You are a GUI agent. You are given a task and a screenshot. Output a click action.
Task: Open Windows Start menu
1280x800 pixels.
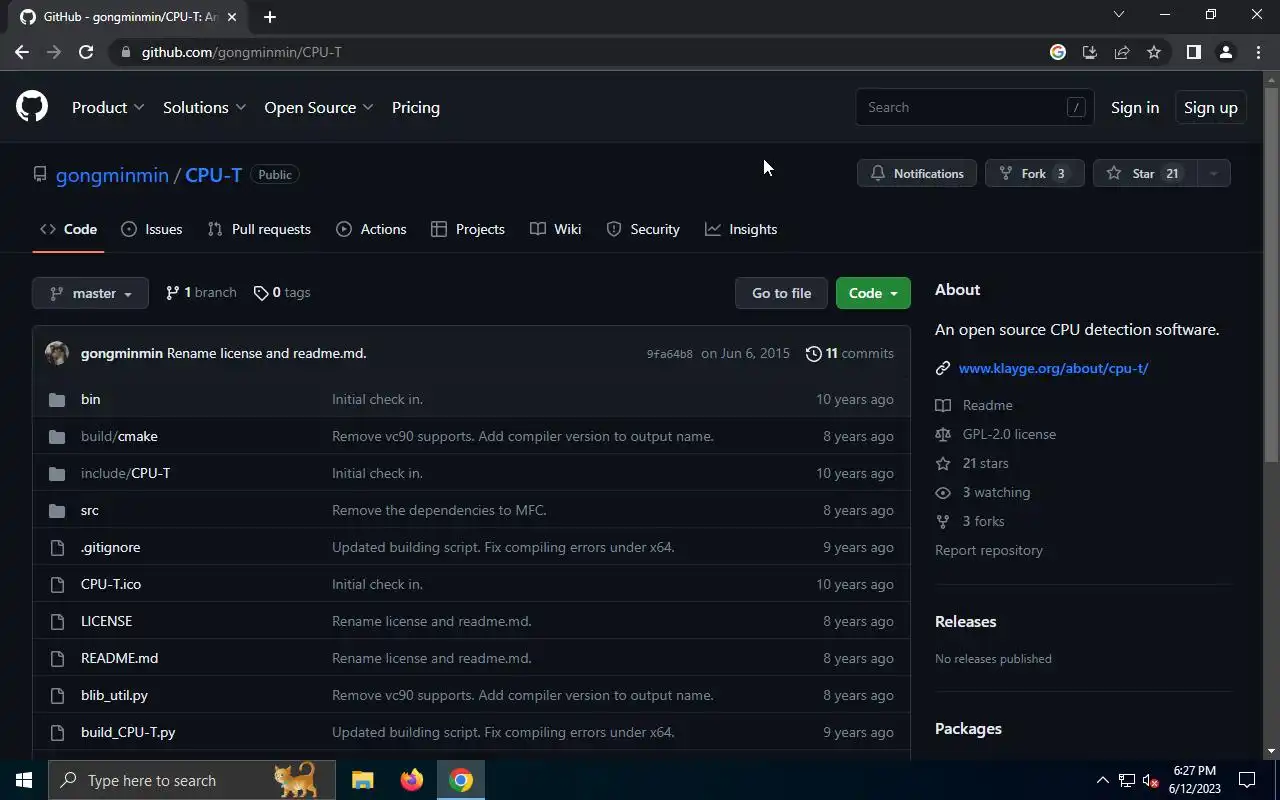click(24, 780)
